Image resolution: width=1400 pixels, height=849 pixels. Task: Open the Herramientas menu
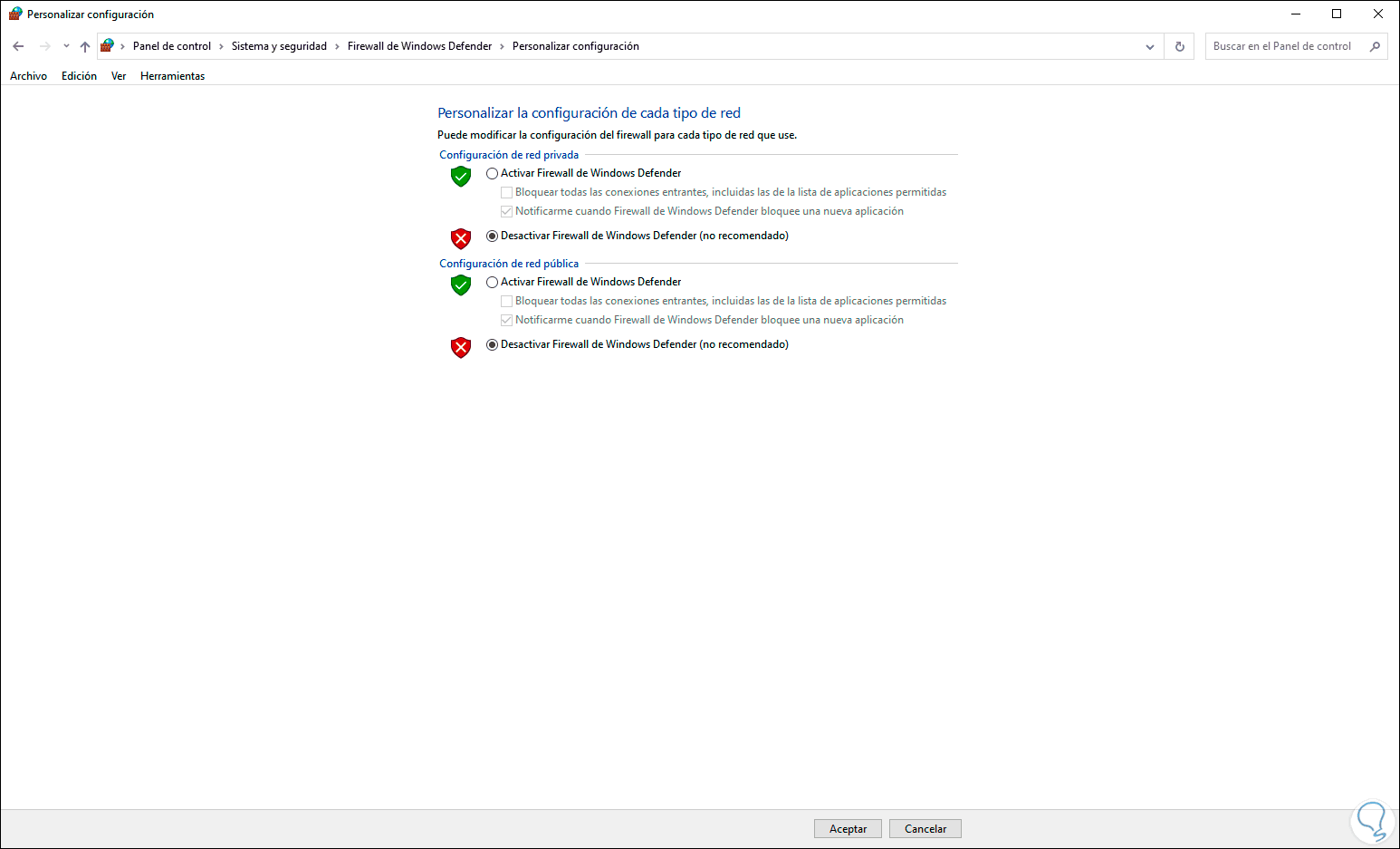pos(172,76)
